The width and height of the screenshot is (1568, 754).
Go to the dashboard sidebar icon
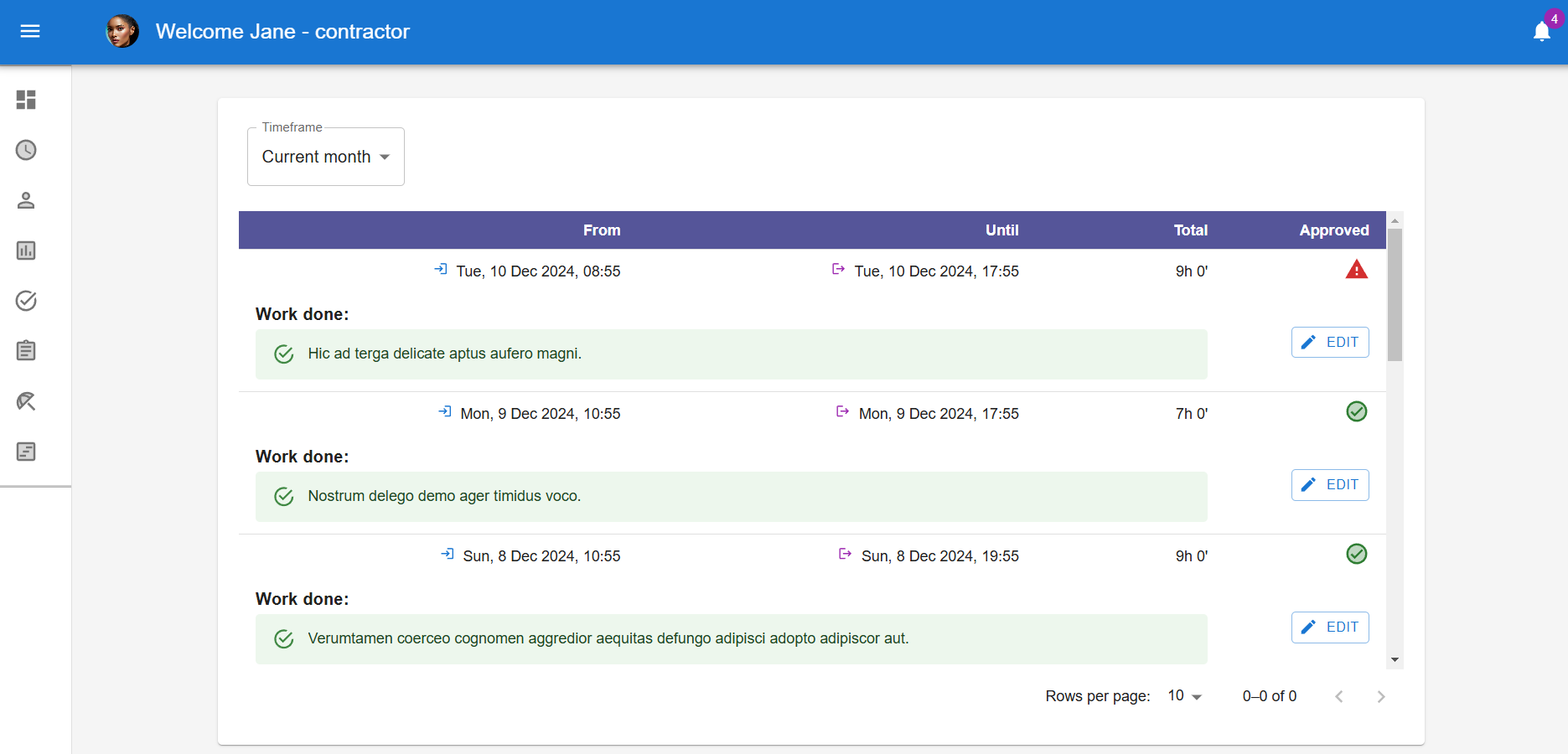(x=26, y=100)
